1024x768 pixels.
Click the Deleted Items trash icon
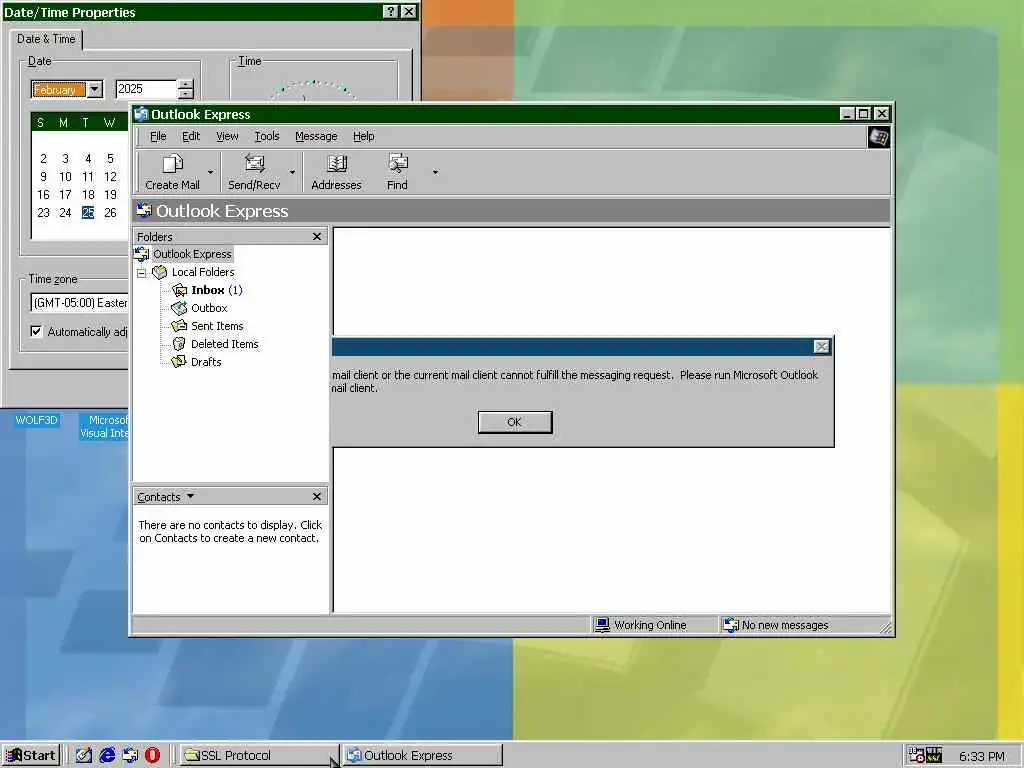179,344
